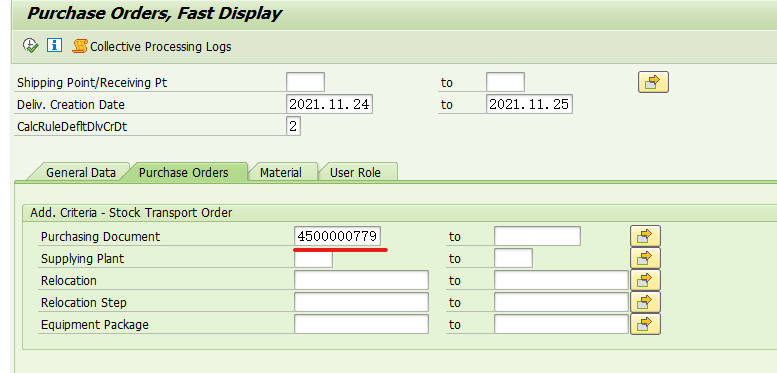
Task: Click the Deliv. Creation Date label
Action: [x=71, y=105]
